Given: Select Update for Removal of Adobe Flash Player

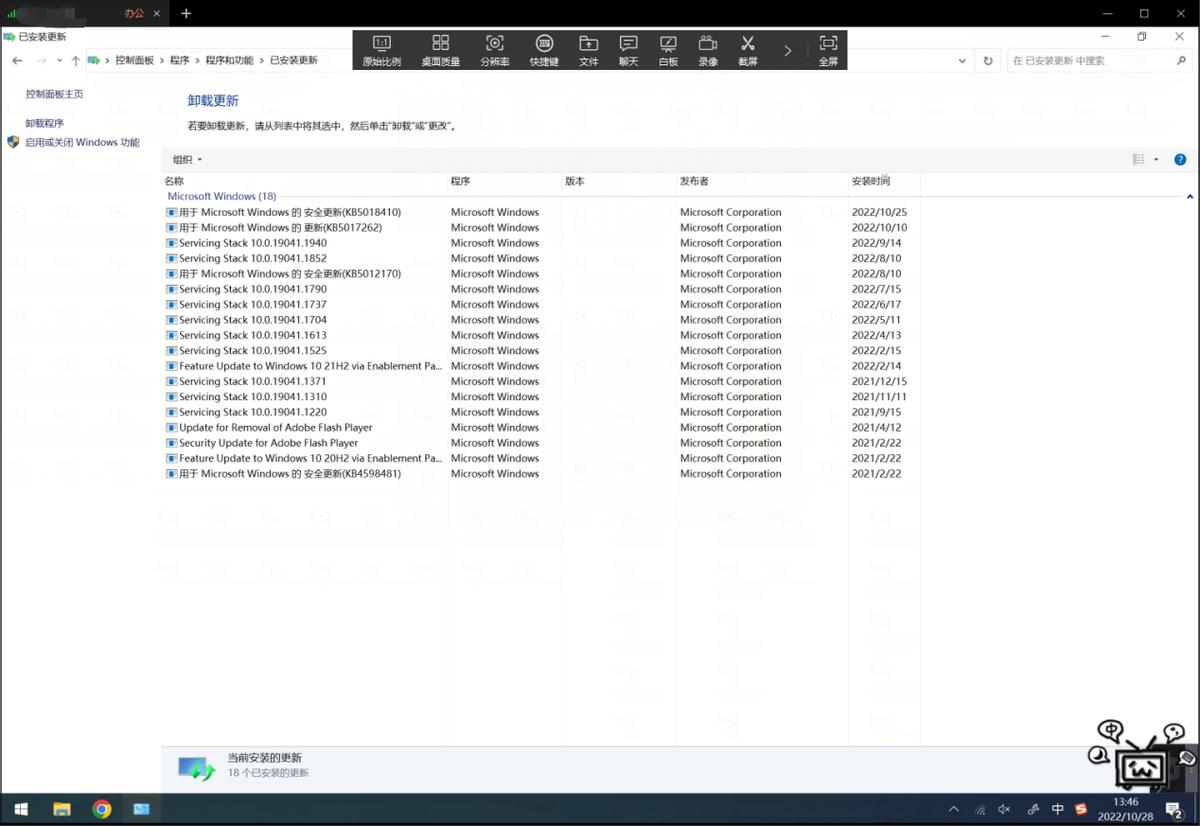Looking at the screenshot, I should [x=541, y=428].
